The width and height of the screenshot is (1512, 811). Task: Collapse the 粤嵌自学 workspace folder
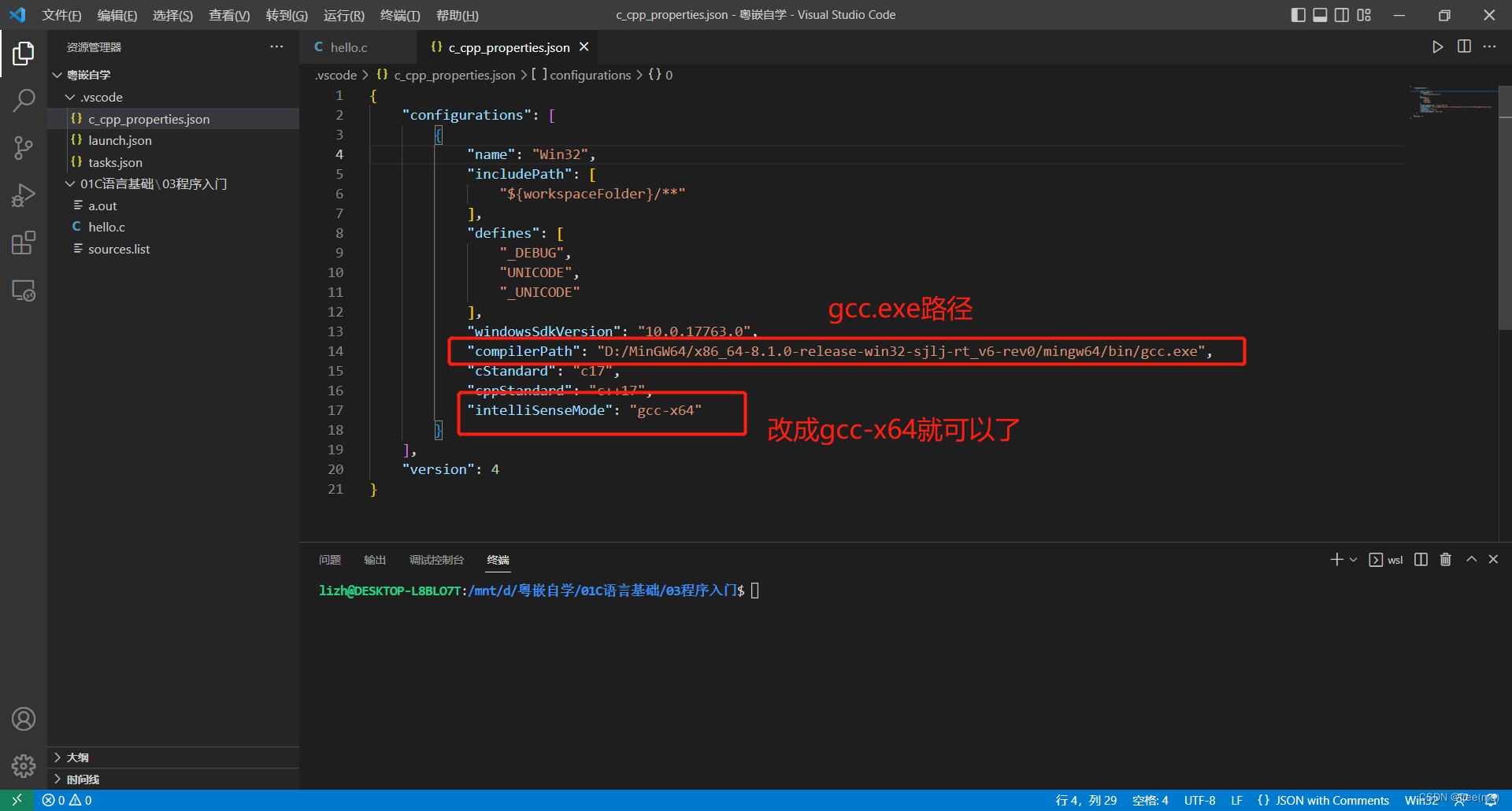tap(57, 75)
